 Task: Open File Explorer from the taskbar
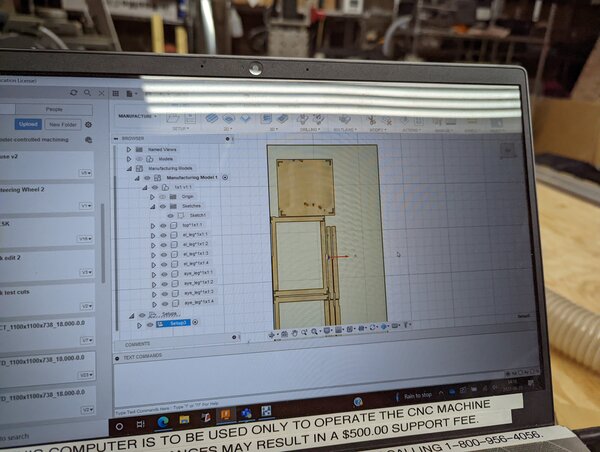184,419
